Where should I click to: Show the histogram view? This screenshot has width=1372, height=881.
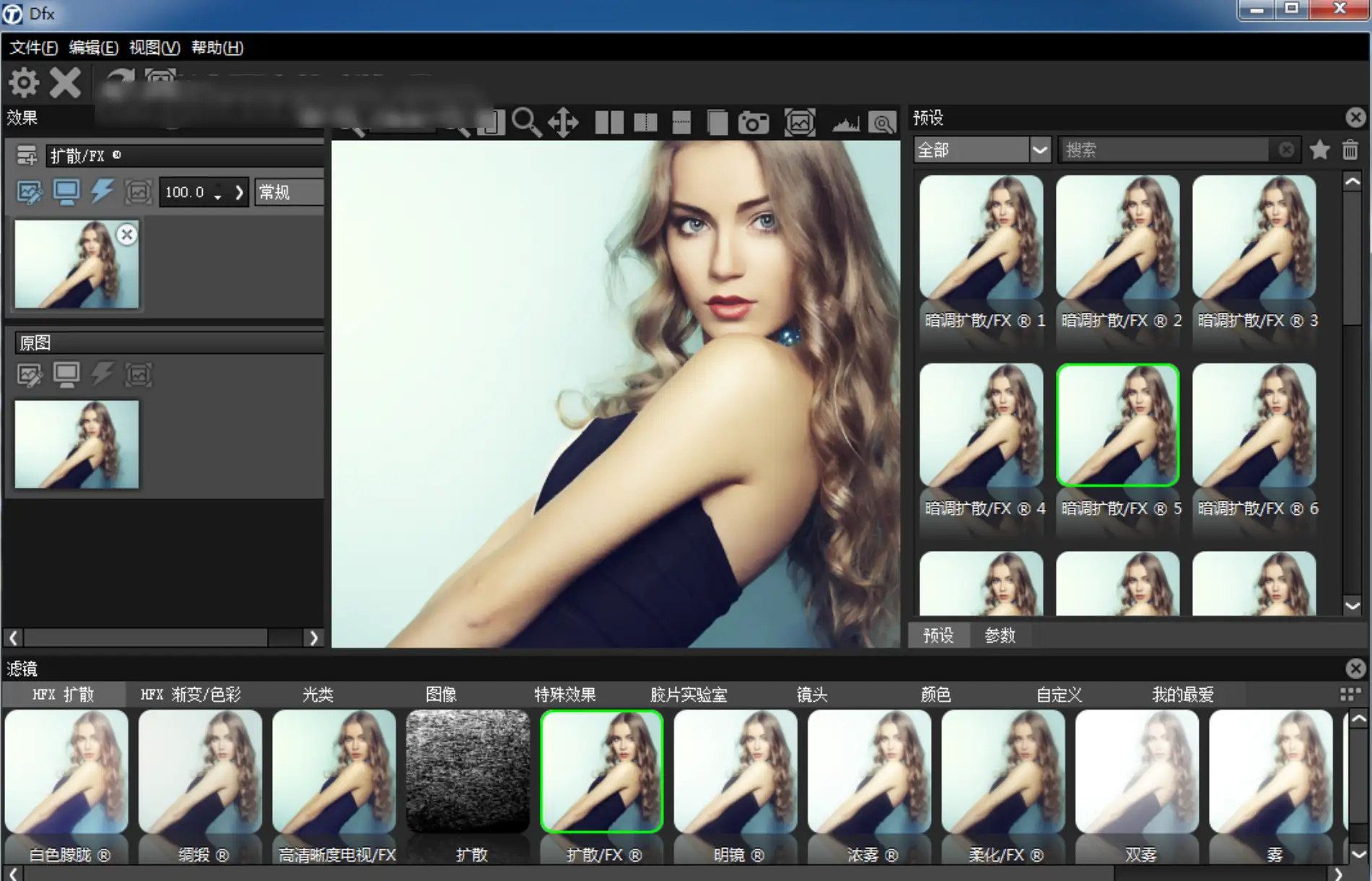[x=845, y=123]
